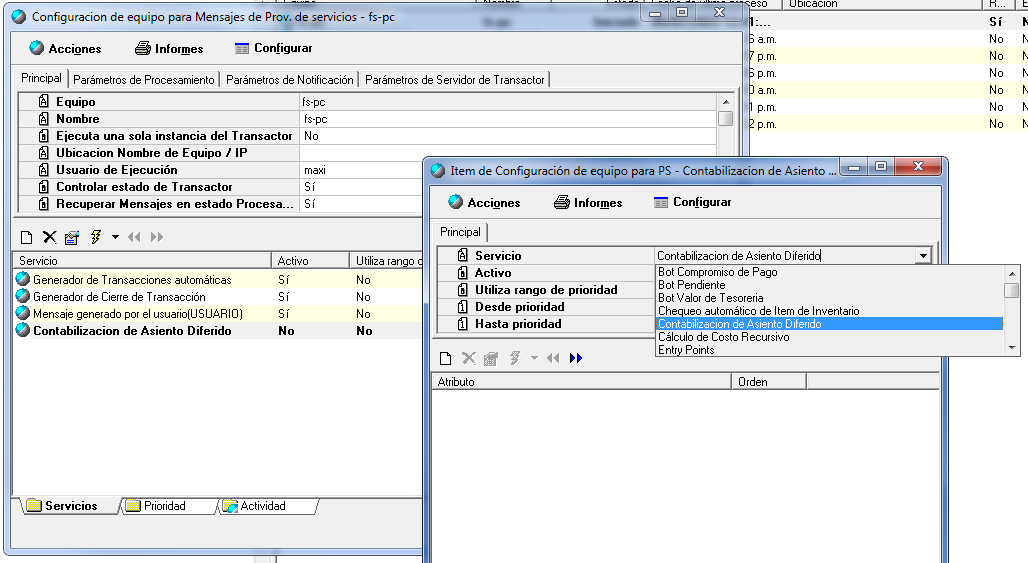Viewport: 1028px width, 563px height.
Task: Click Servicio text field showing Contabilizacion de Asiento Diferido
Action: pyautogui.click(x=785, y=256)
